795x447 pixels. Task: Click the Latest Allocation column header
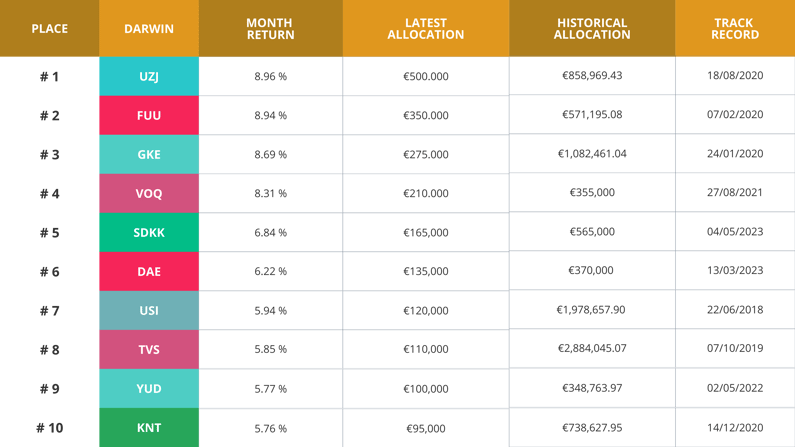click(x=426, y=29)
